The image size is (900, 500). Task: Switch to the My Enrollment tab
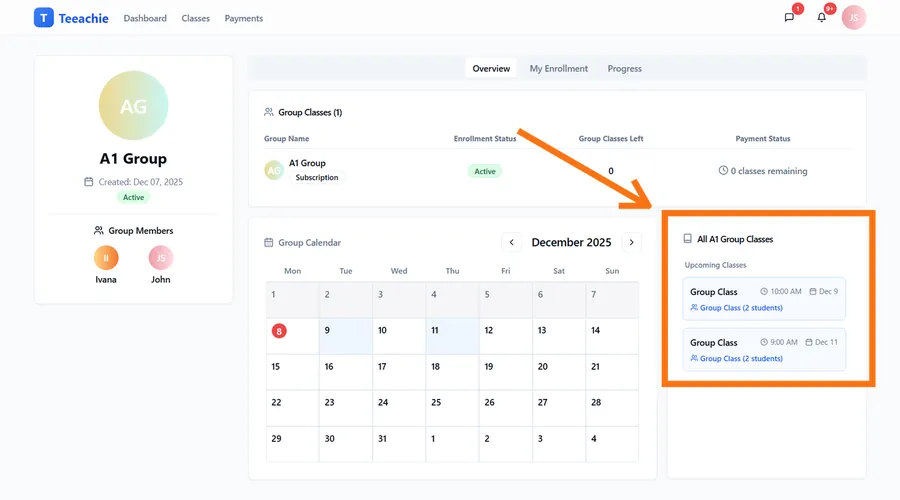tap(558, 69)
